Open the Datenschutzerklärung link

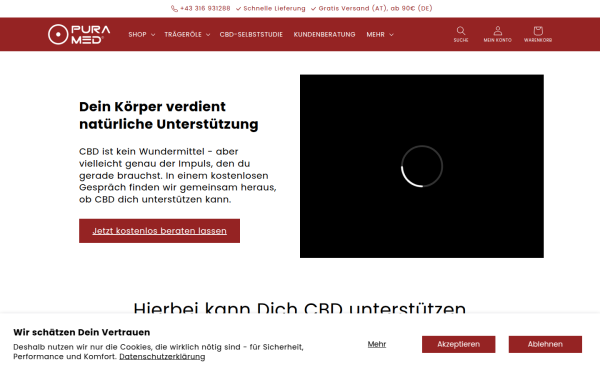(x=162, y=356)
